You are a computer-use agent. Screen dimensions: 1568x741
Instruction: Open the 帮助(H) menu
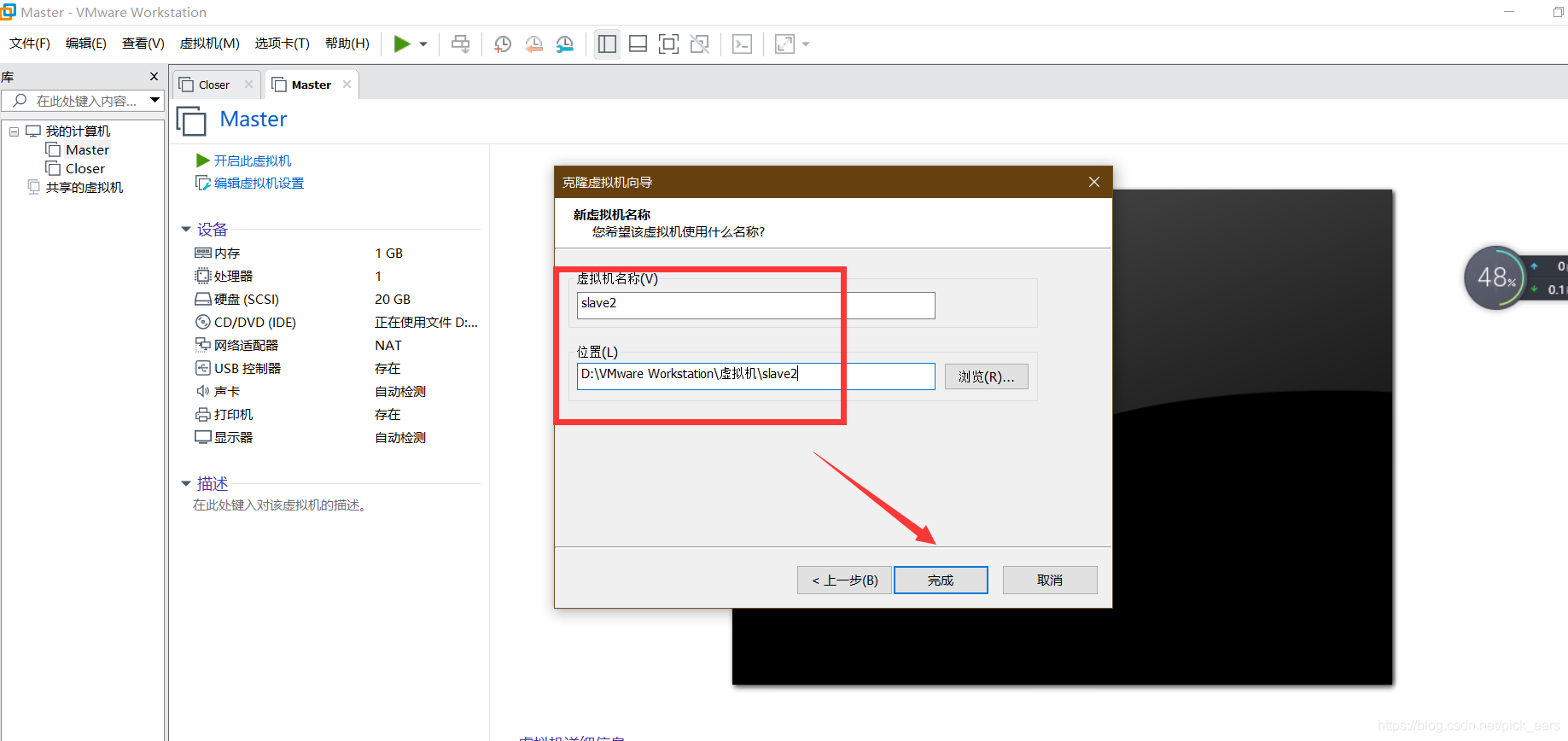[347, 44]
